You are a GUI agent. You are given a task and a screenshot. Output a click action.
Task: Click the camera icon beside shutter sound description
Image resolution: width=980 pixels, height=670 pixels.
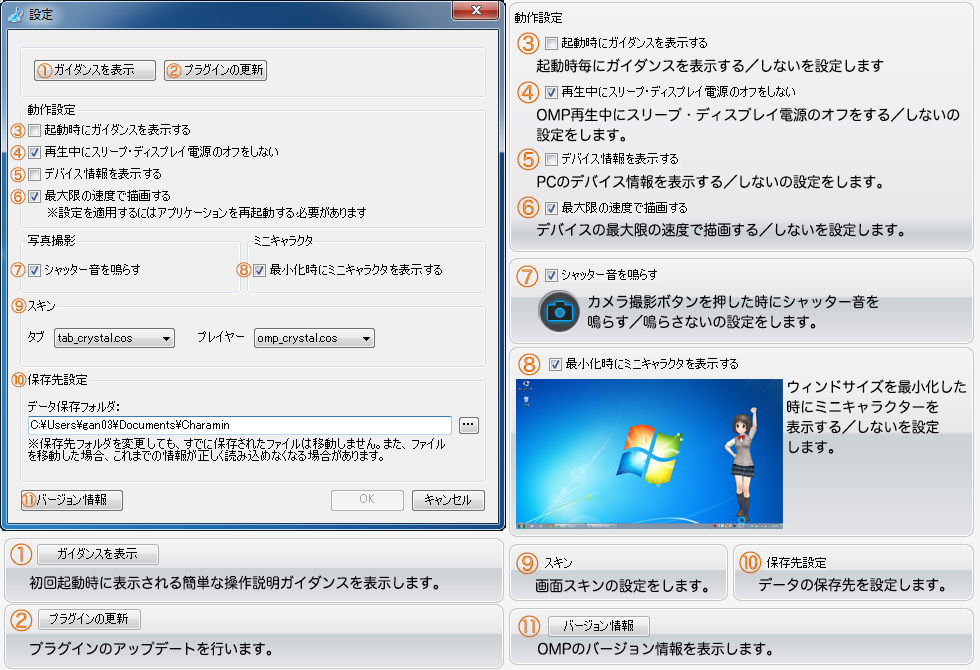(559, 311)
